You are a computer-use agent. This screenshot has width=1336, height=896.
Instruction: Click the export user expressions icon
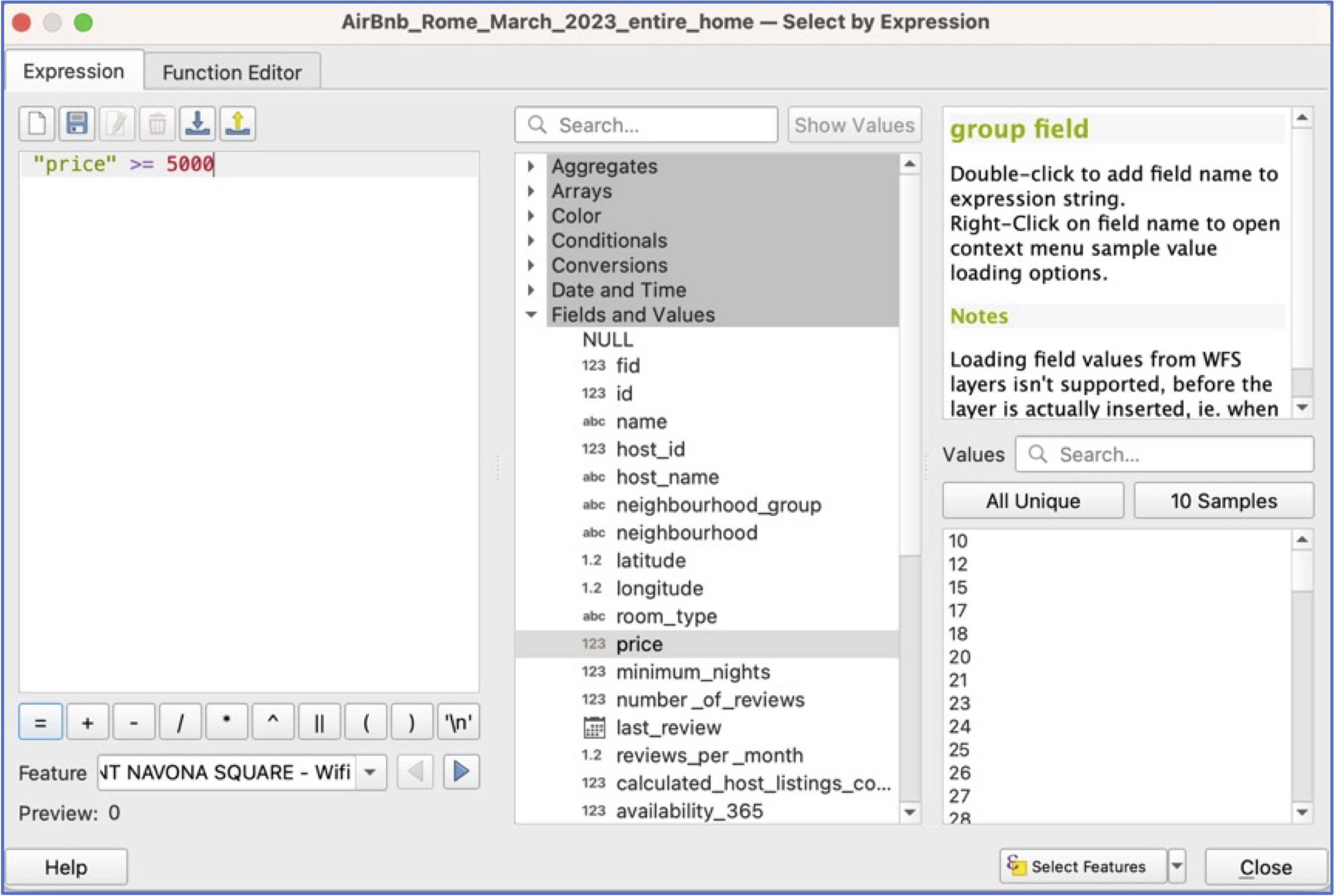coord(237,124)
